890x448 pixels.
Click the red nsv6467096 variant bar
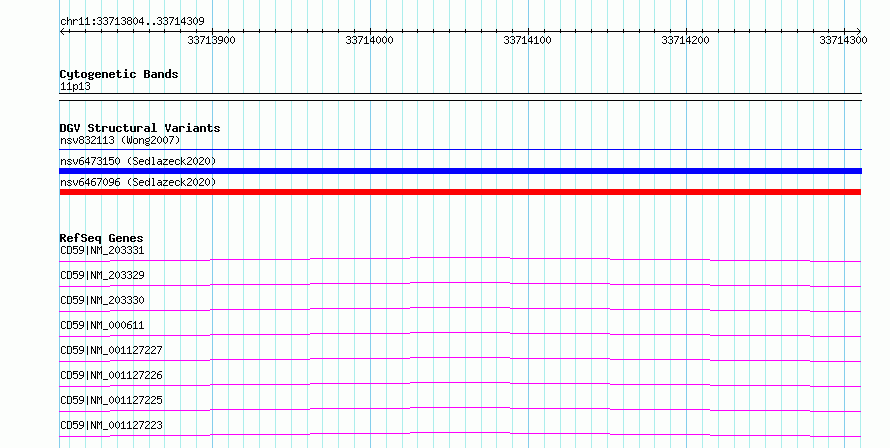click(x=460, y=192)
